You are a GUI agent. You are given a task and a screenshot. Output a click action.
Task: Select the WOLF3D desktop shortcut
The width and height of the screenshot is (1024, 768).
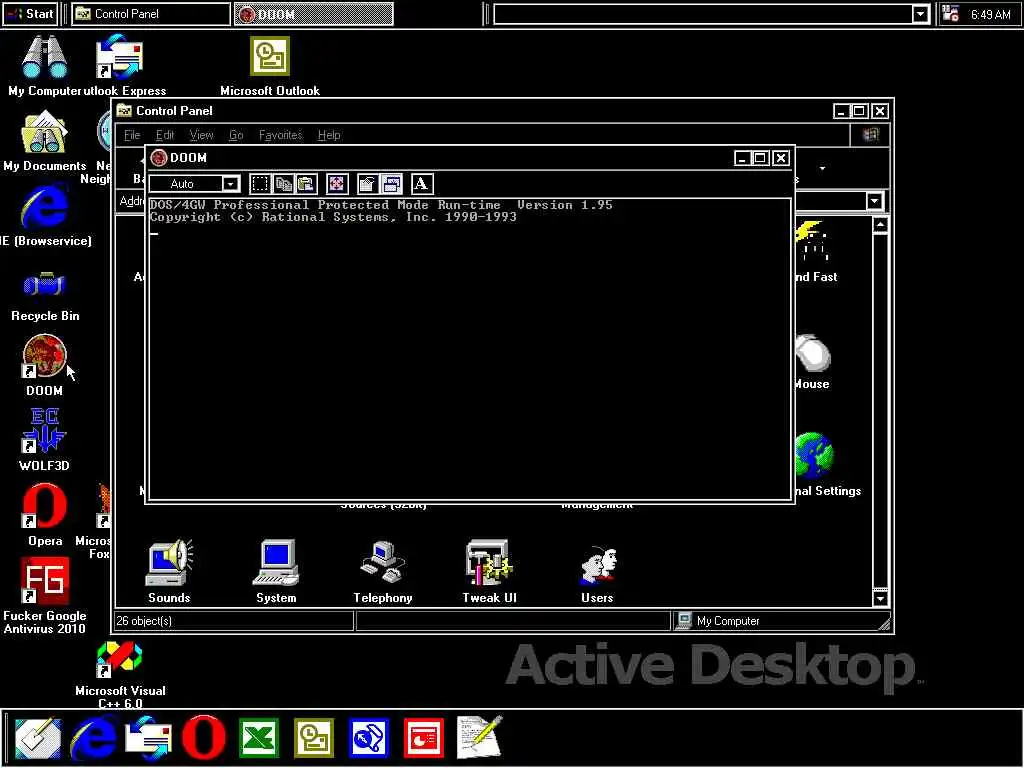pos(44,440)
